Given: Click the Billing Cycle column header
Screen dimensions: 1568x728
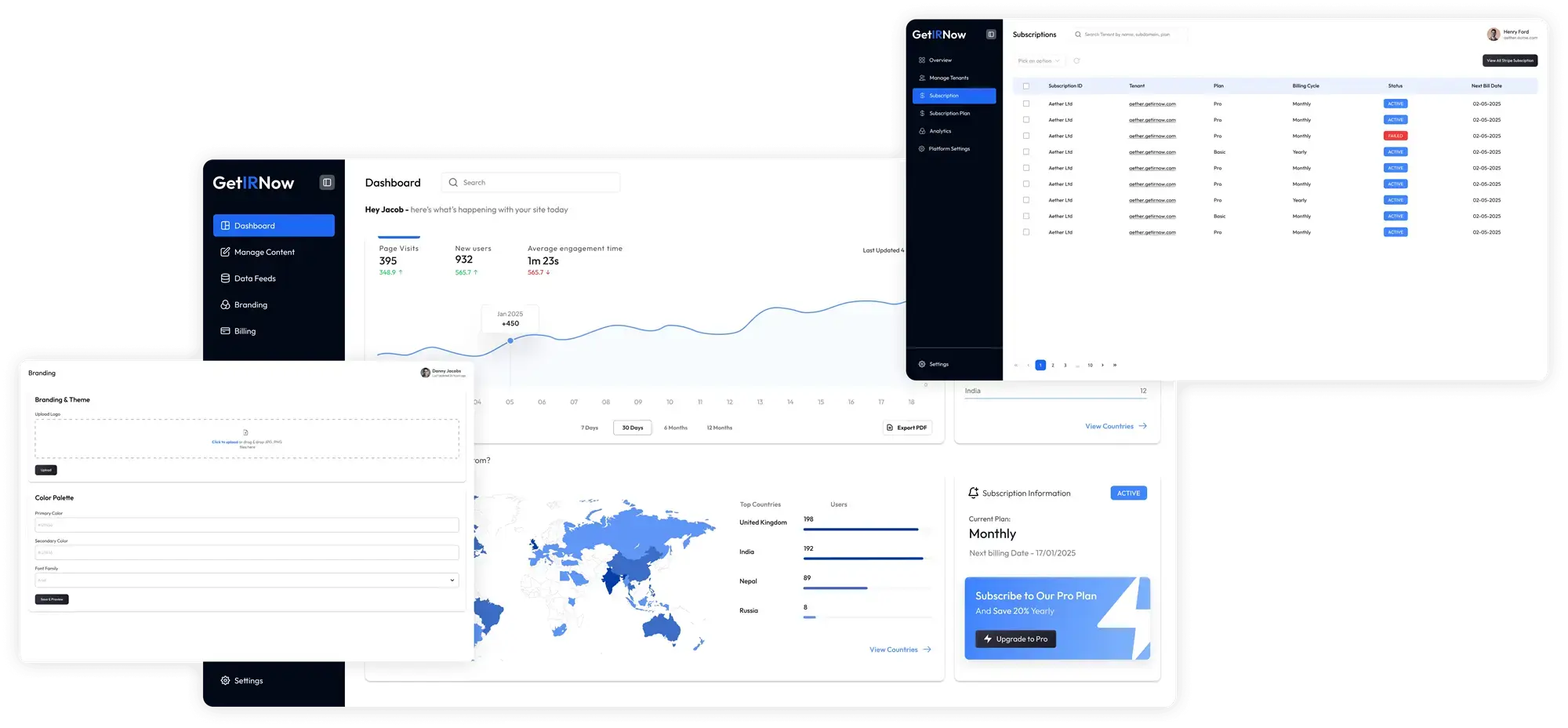Looking at the screenshot, I should [x=1306, y=86].
